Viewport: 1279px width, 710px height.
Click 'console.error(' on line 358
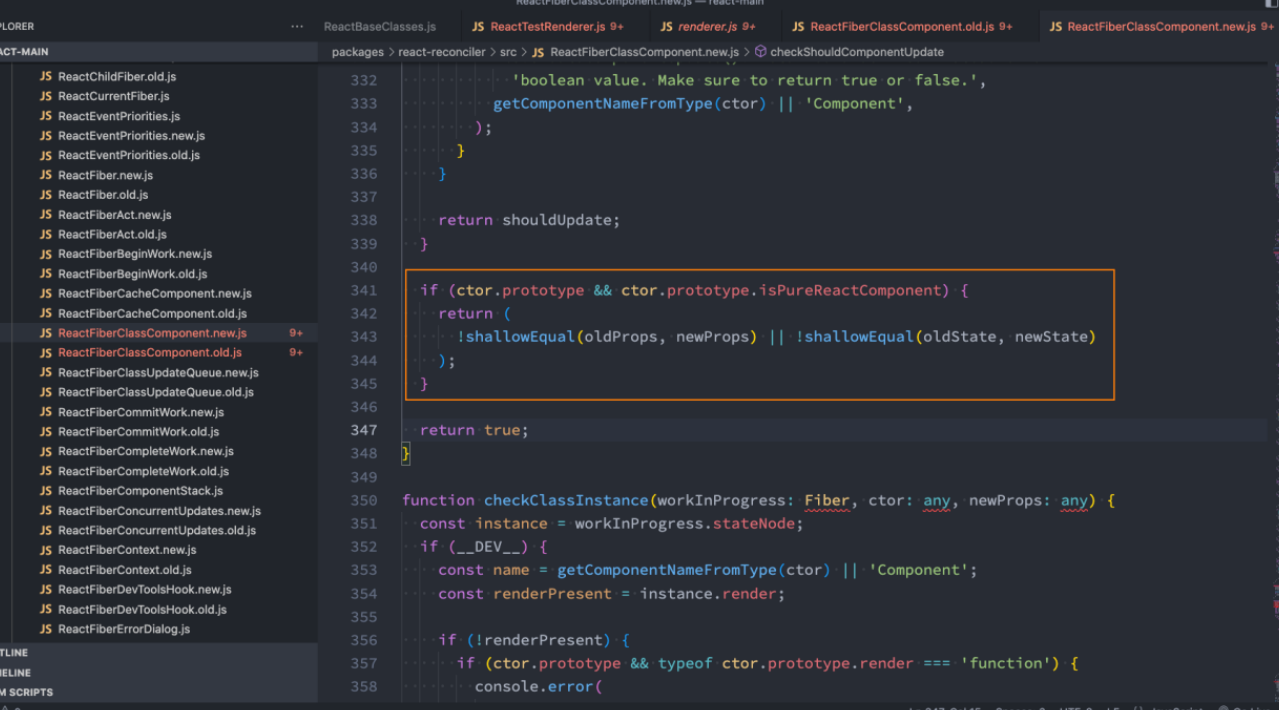pyautogui.click(x=539, y=687)
